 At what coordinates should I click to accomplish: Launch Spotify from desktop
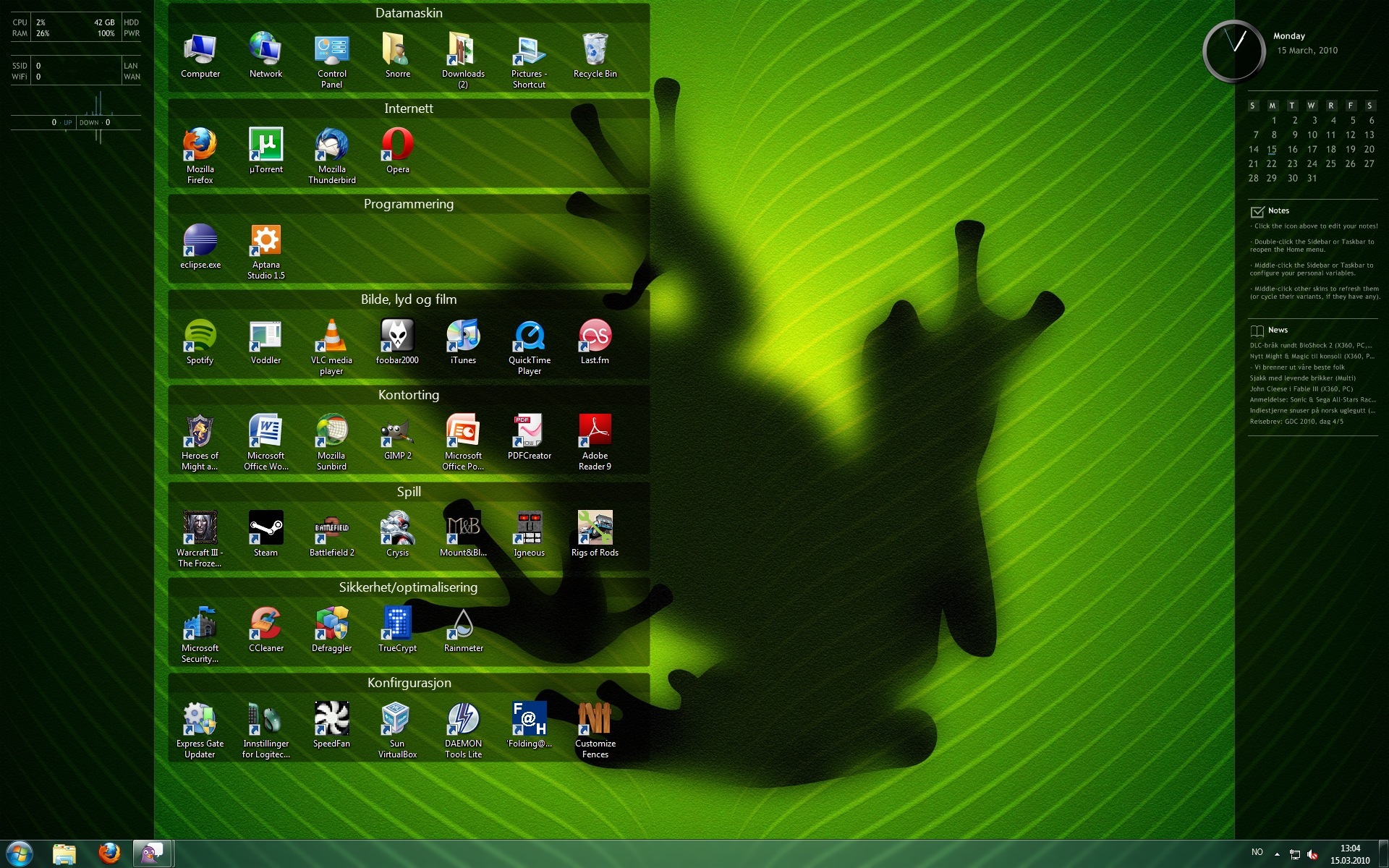(x=200, y=342)
